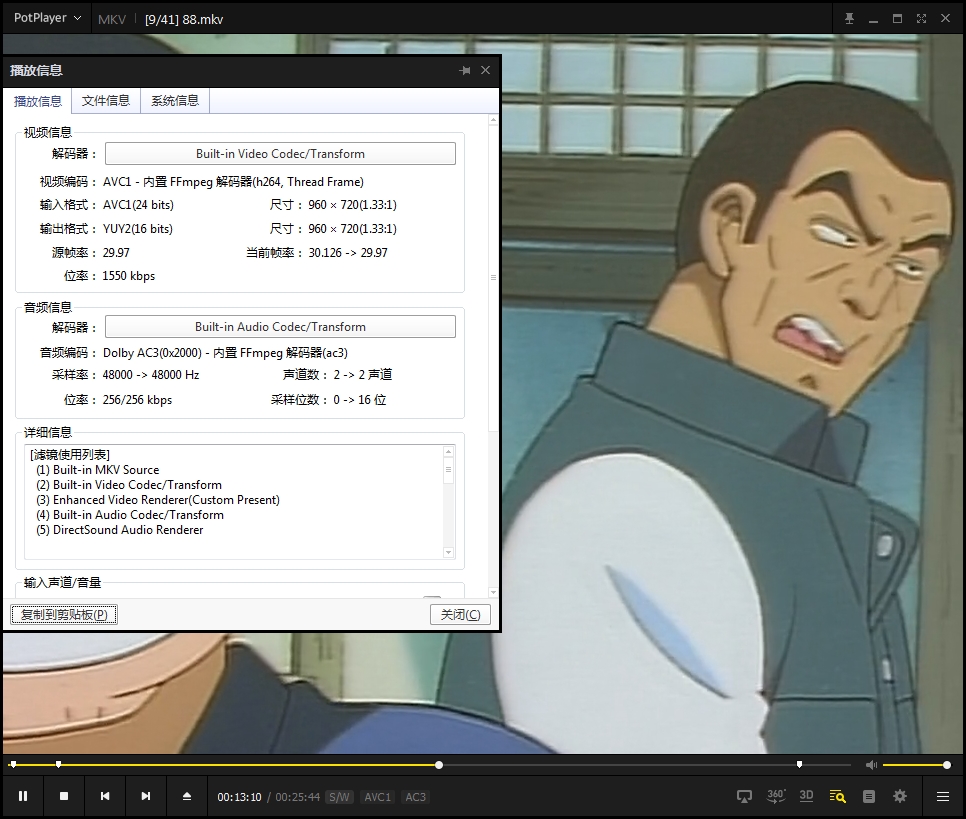This screenshot has width=966, height=819.
Task: Click the seek bar playhead
Action: (x=439, y=765)
